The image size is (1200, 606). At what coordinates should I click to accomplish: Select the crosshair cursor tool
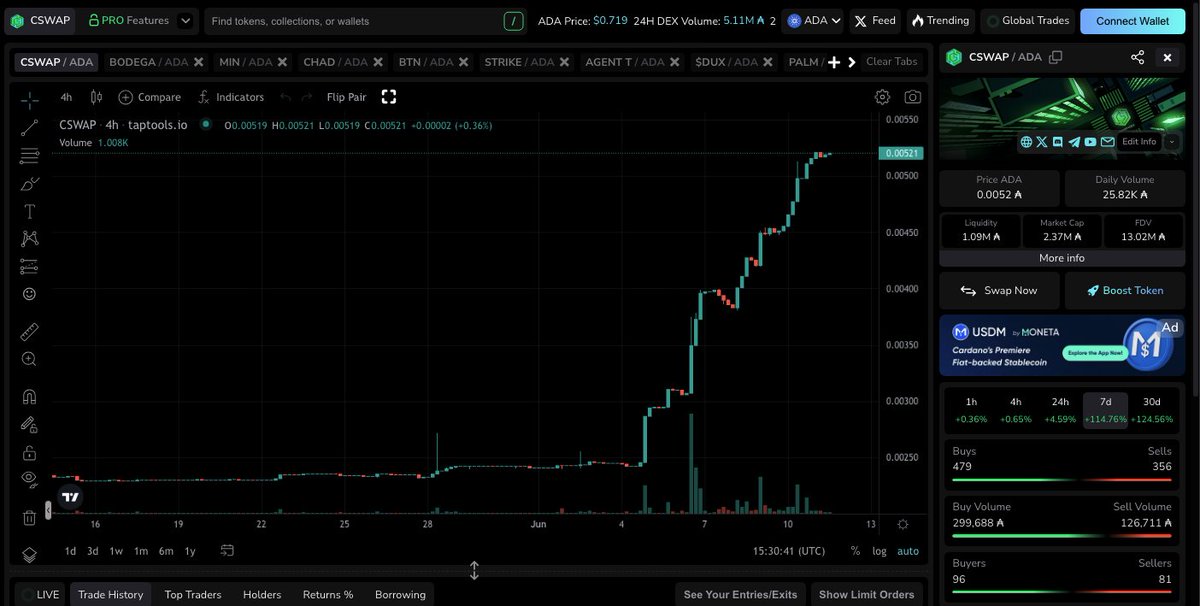pos(29,100)
